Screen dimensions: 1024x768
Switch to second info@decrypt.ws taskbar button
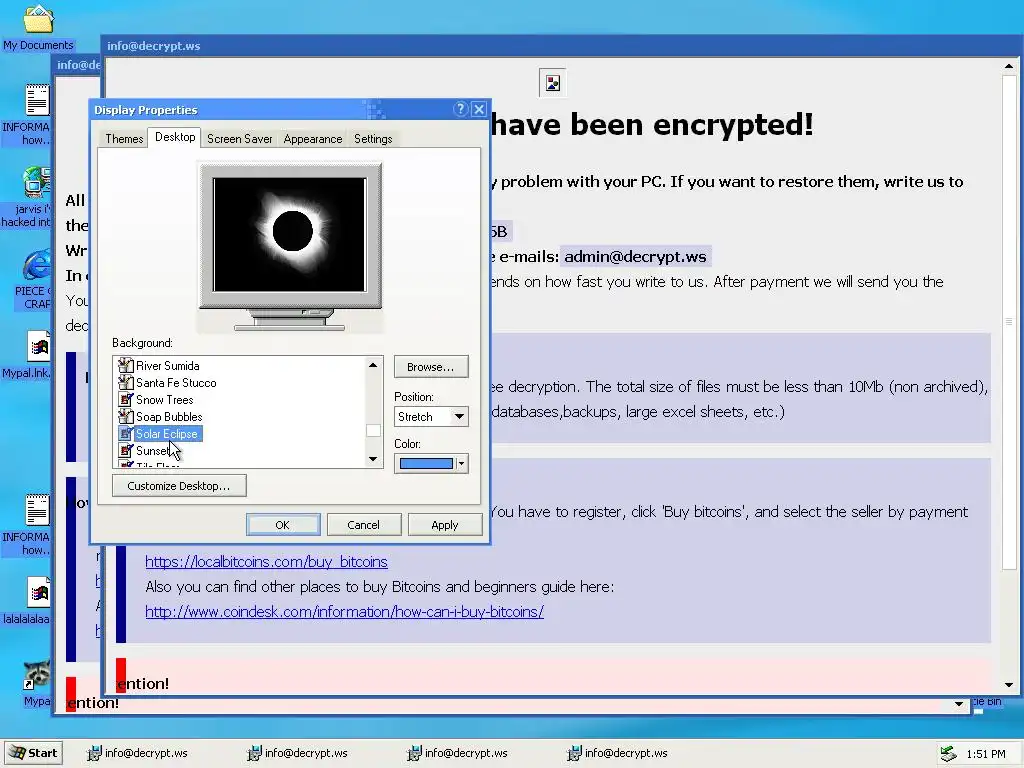(x=298, y=753)
